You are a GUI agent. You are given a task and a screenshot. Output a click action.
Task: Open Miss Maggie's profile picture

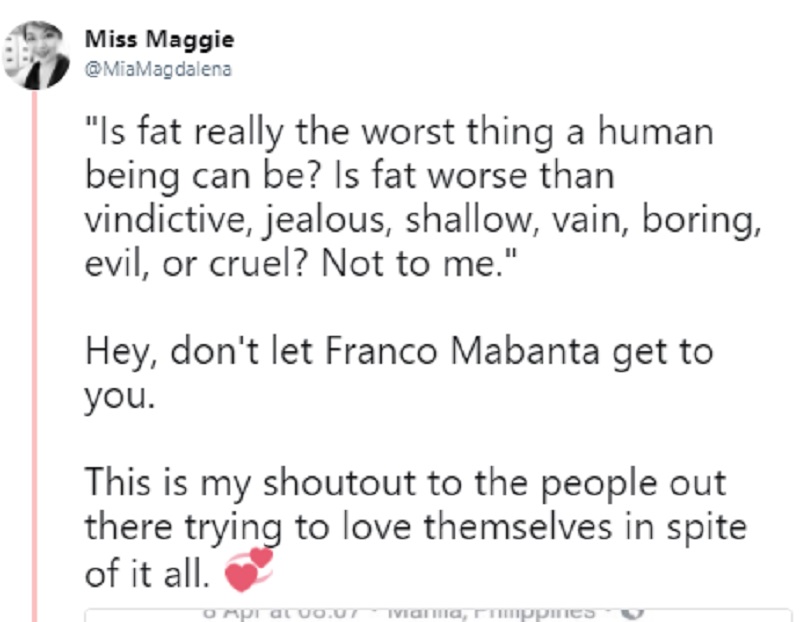point(36,55)
